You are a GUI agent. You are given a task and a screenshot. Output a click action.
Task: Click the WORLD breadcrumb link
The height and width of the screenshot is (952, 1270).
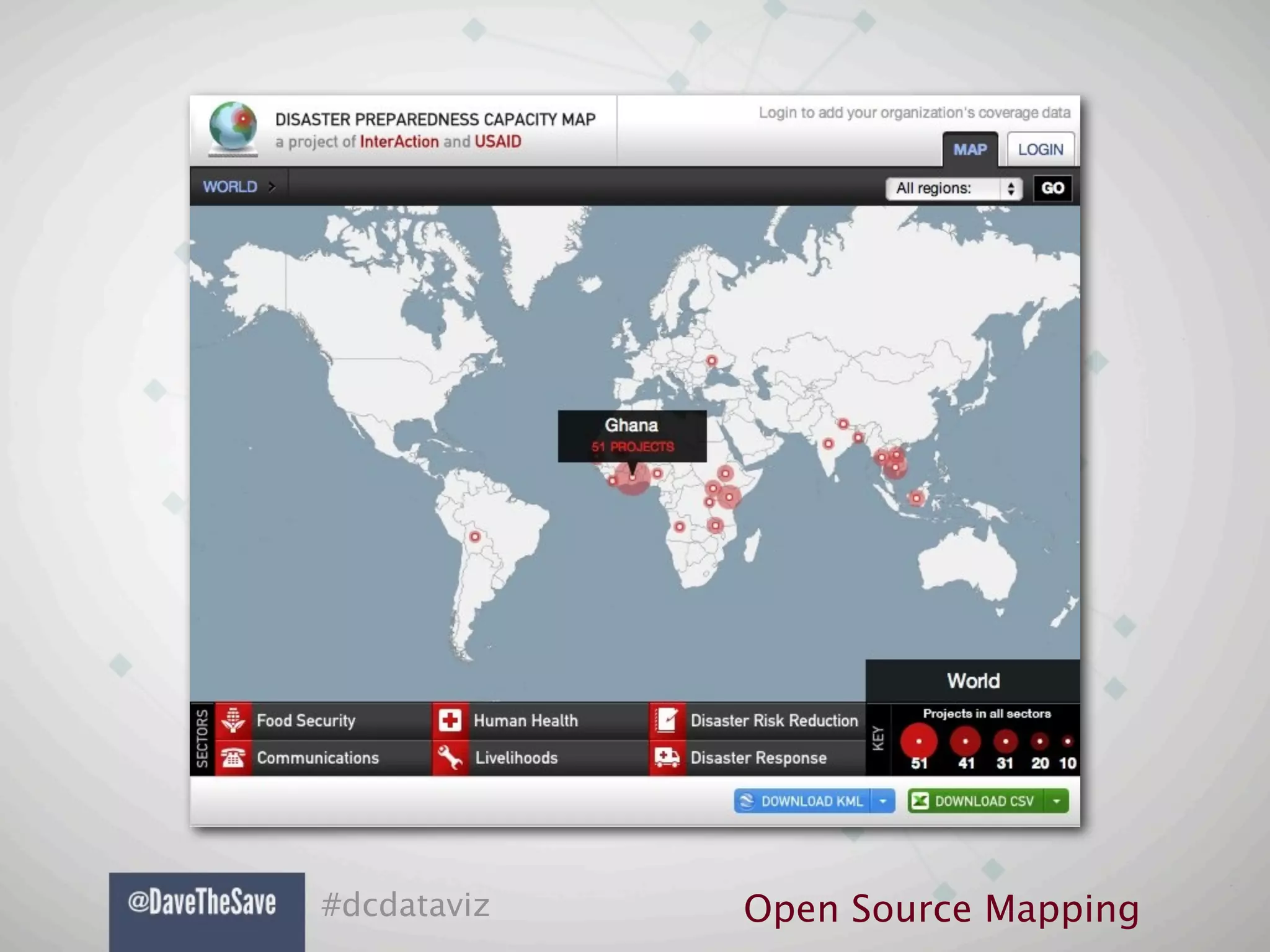pyautogui.click(x=229, y=187)
